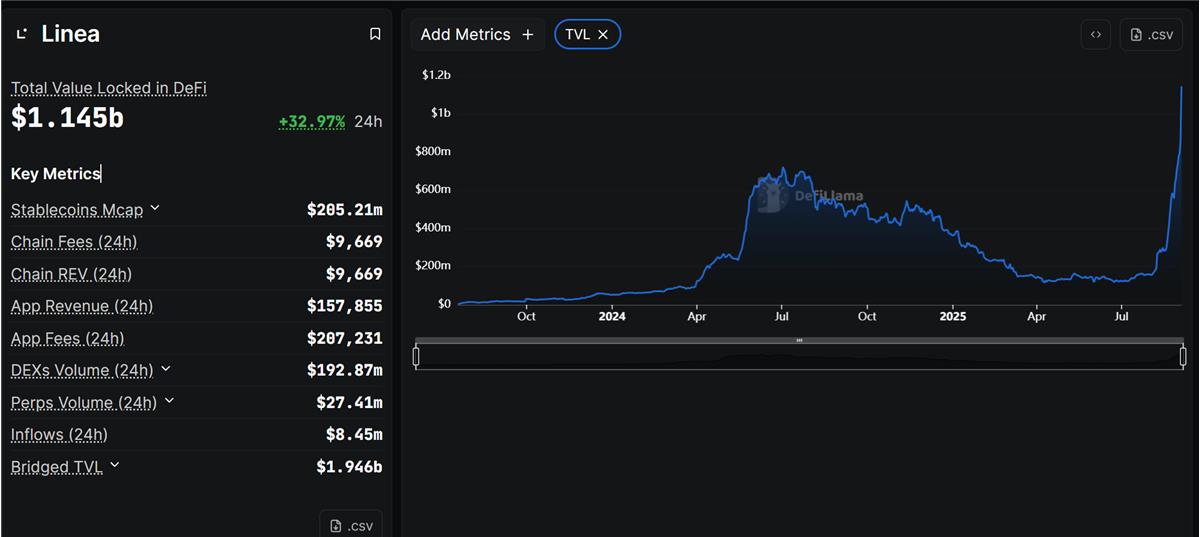Open the embed code icon button
1200x537 pixels.
tap(1096, 34)
